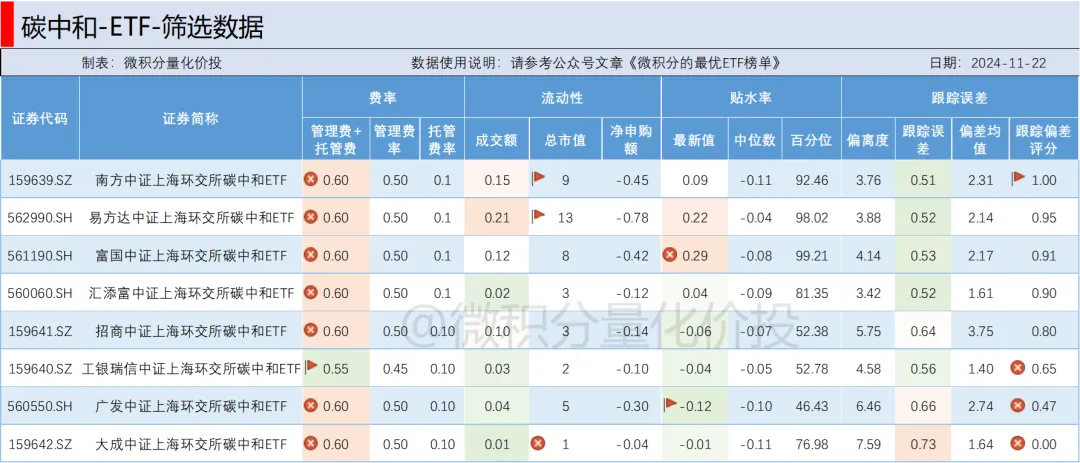This screenshot has height=463, width=1080.
Task: Click the 证券代码 column header
Action: (40, 118)
